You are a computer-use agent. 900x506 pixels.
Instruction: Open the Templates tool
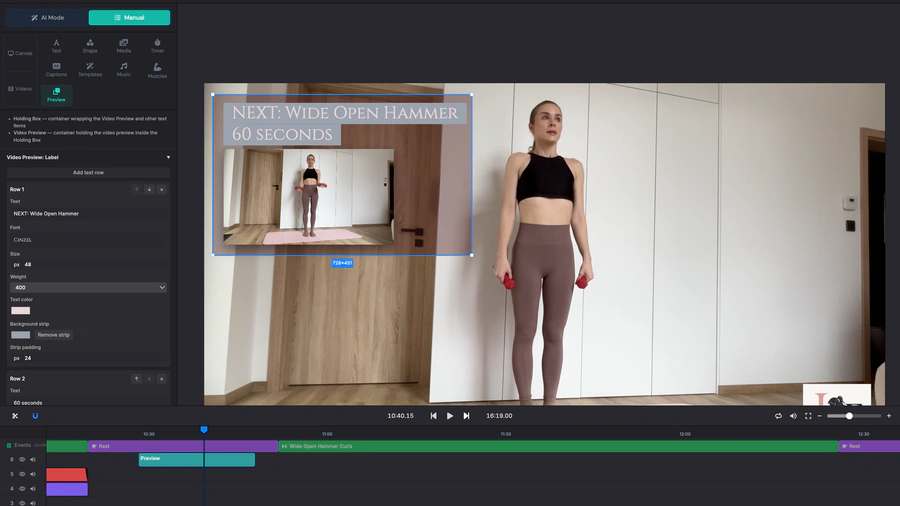(90, 70)
